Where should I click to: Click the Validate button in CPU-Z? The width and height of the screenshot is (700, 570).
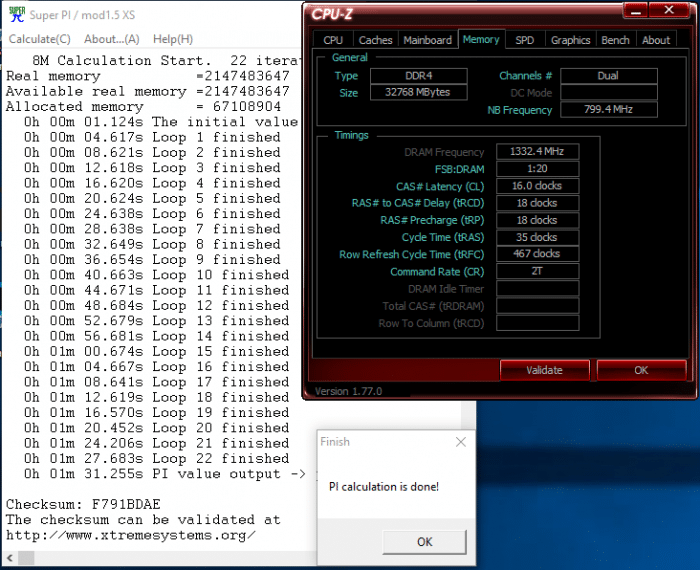[x=545, y=370]
